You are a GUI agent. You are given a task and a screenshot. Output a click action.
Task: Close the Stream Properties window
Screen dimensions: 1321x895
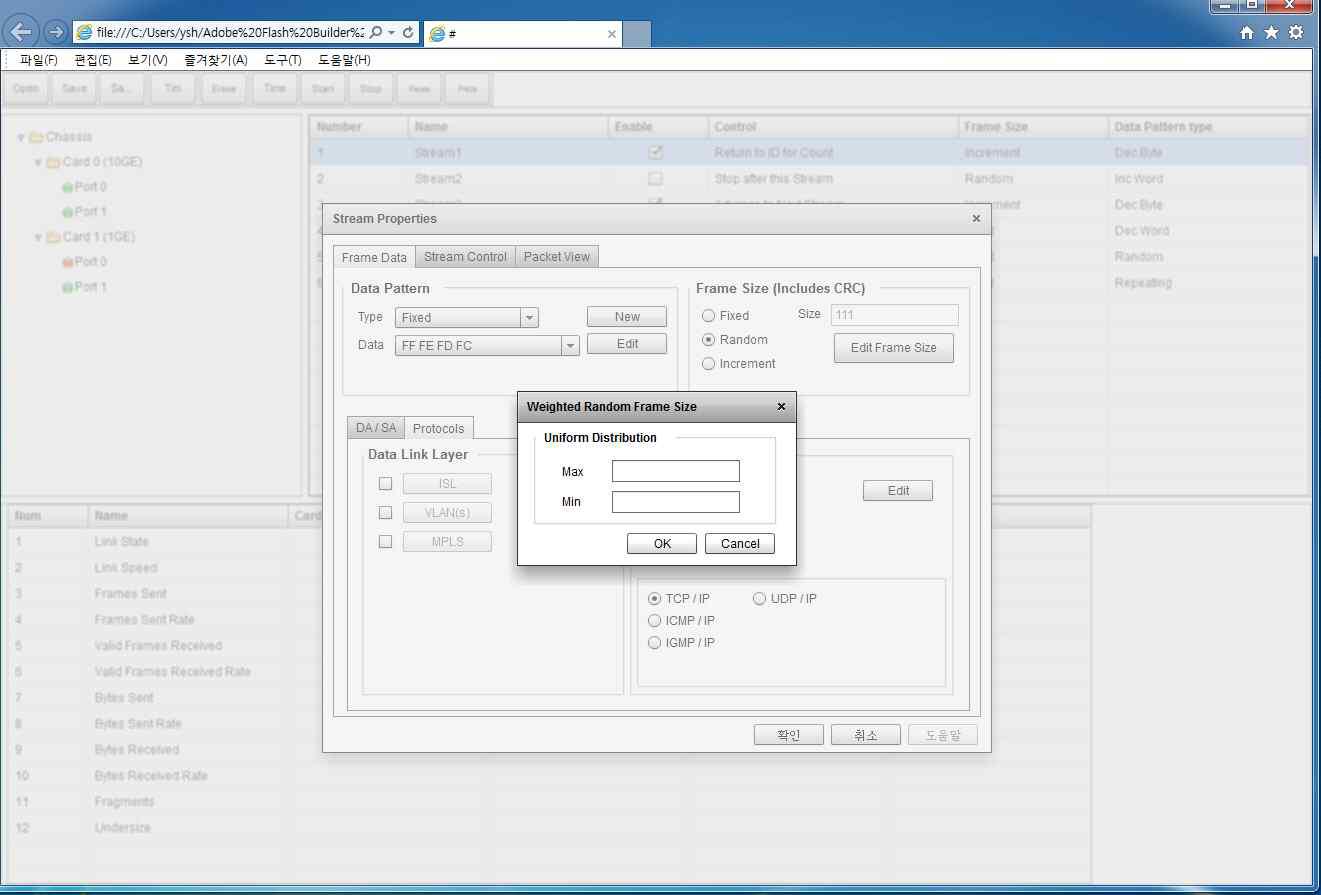coord(976,218)
